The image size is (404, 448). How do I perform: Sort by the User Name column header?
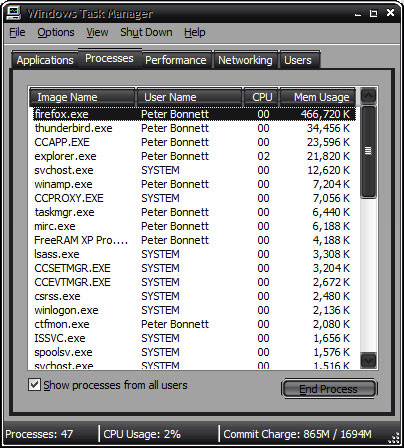click(x=189, y=97)
